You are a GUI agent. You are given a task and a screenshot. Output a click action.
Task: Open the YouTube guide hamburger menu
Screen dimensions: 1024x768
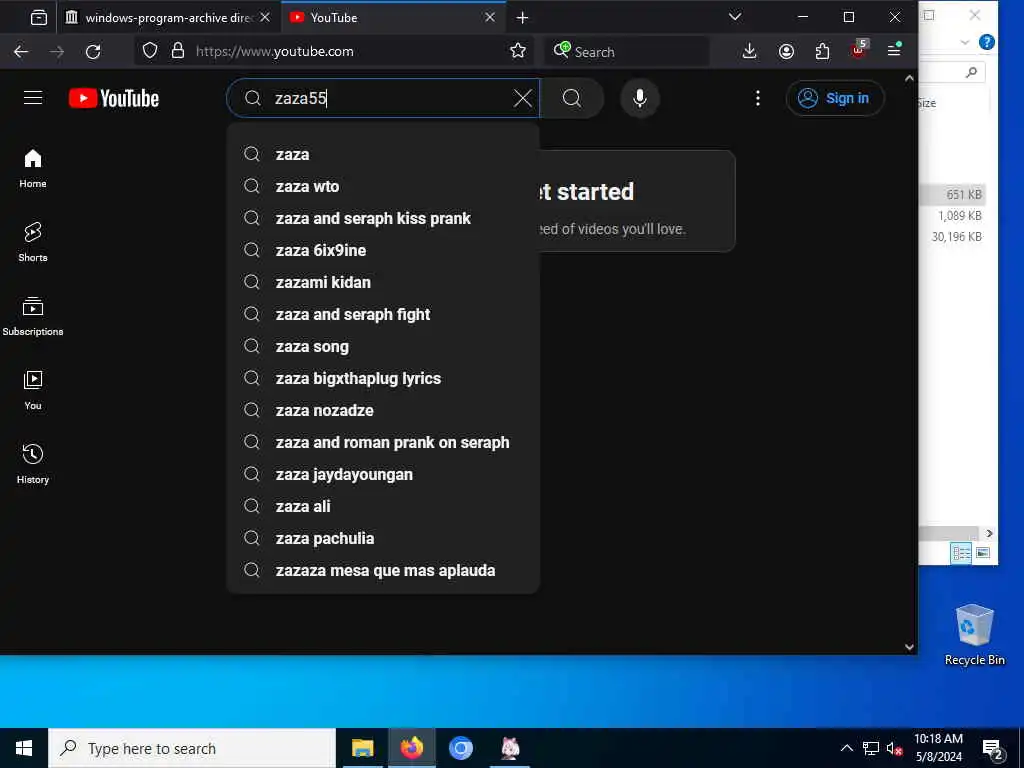click(x=33, y=98)
